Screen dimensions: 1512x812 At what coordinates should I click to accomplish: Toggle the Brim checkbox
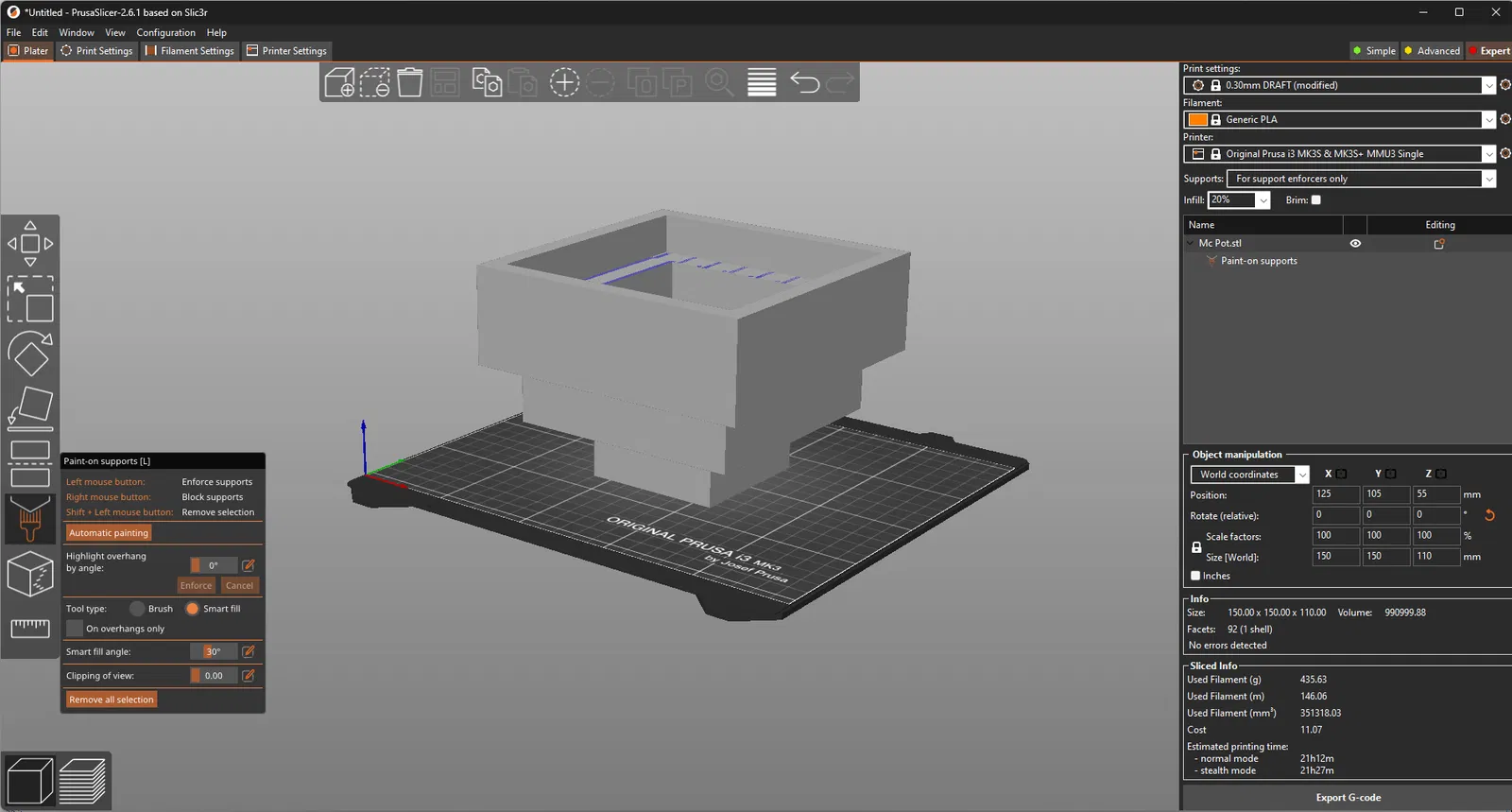click(1315, 200)
